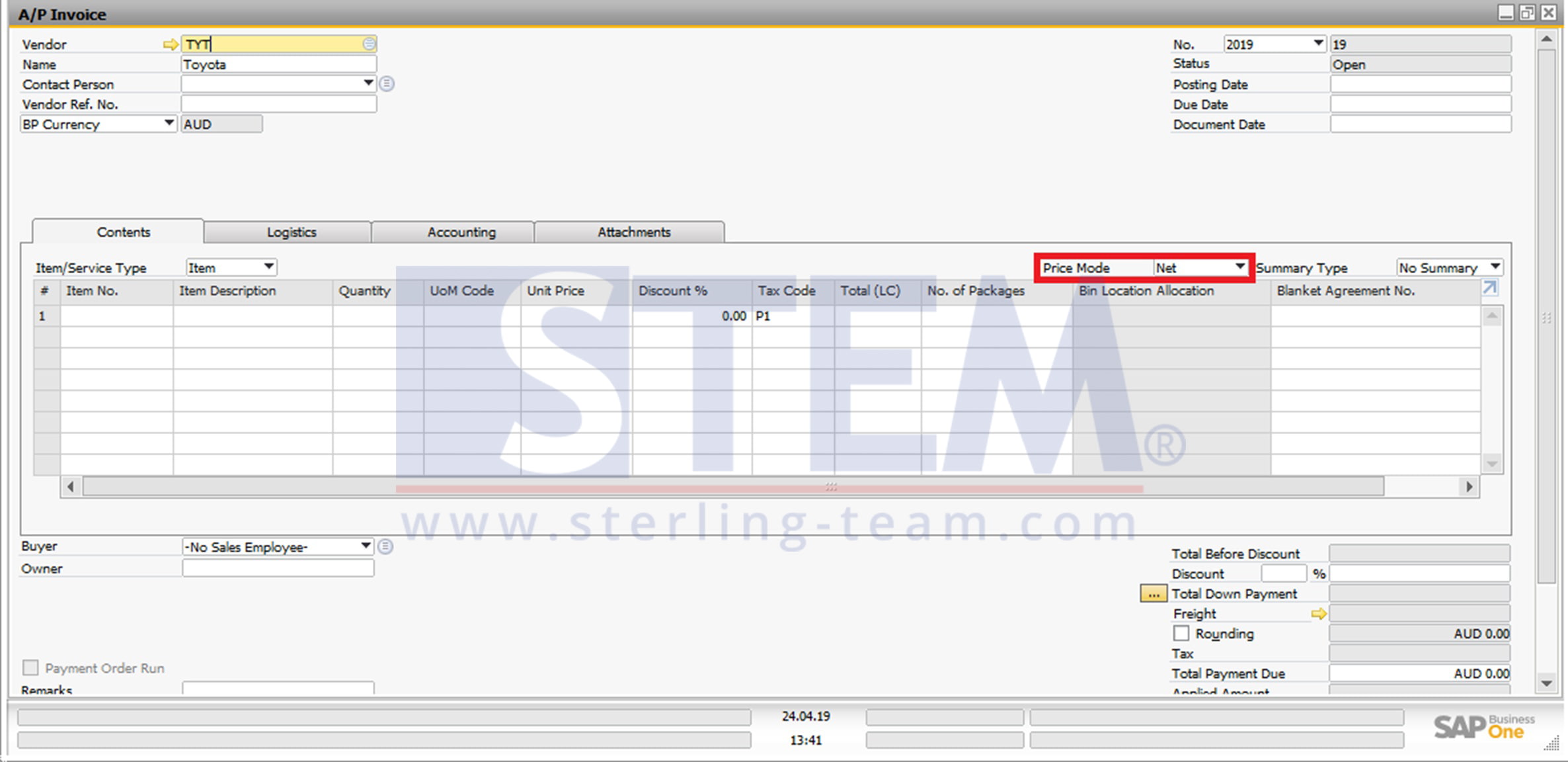Click the document number field 19

(x=1421, y=44)
